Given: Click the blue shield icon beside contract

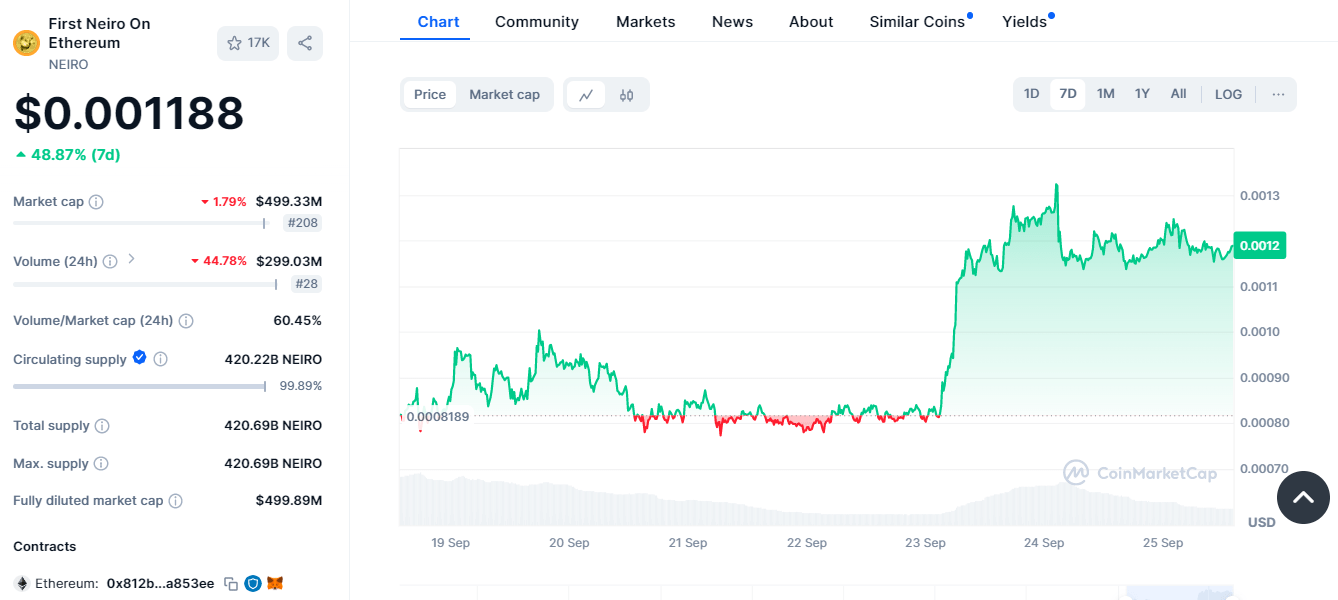Looking at the screenshot, I should tap(253, 583).
